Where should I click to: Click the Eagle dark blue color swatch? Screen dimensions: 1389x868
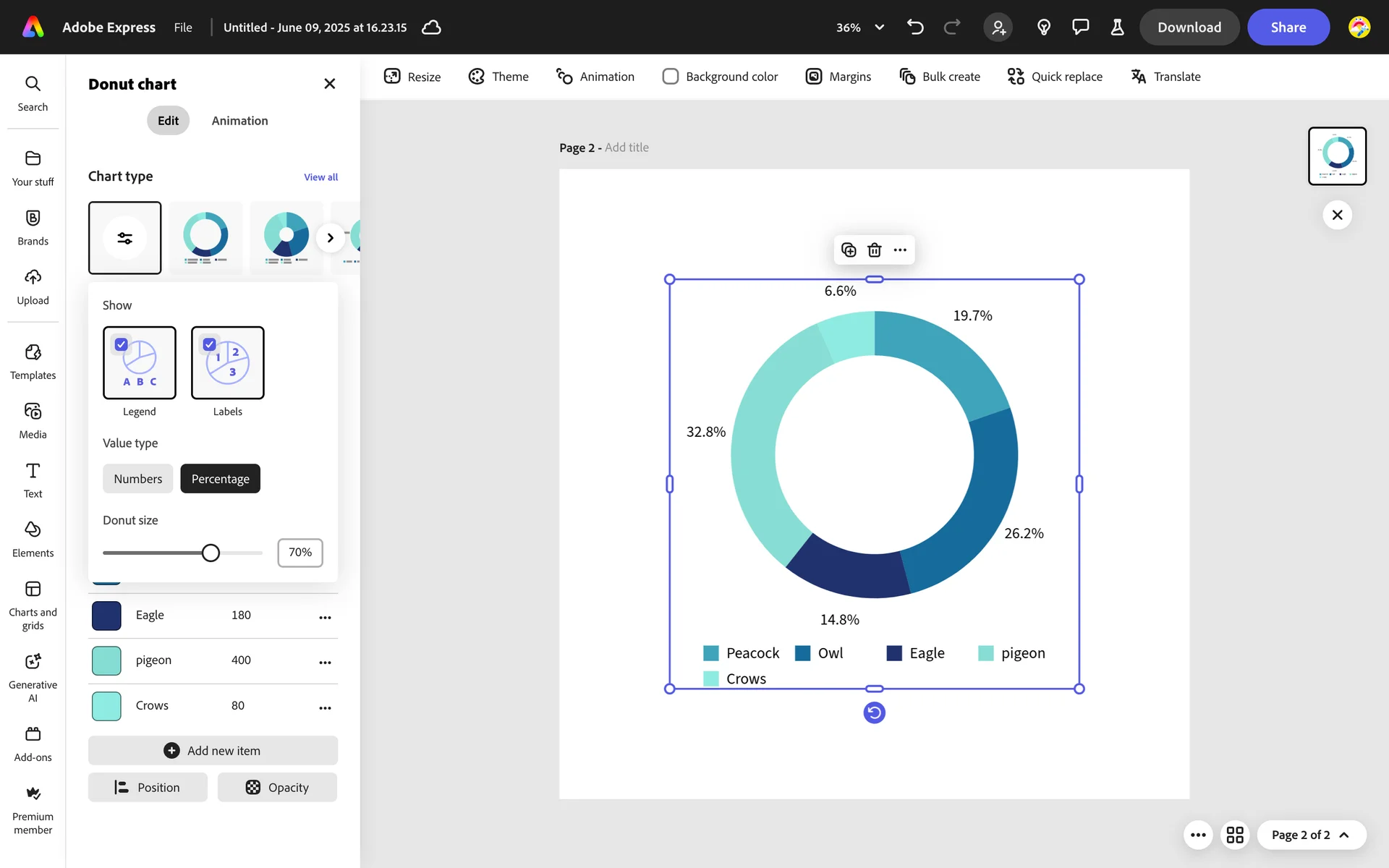[106, 616]
